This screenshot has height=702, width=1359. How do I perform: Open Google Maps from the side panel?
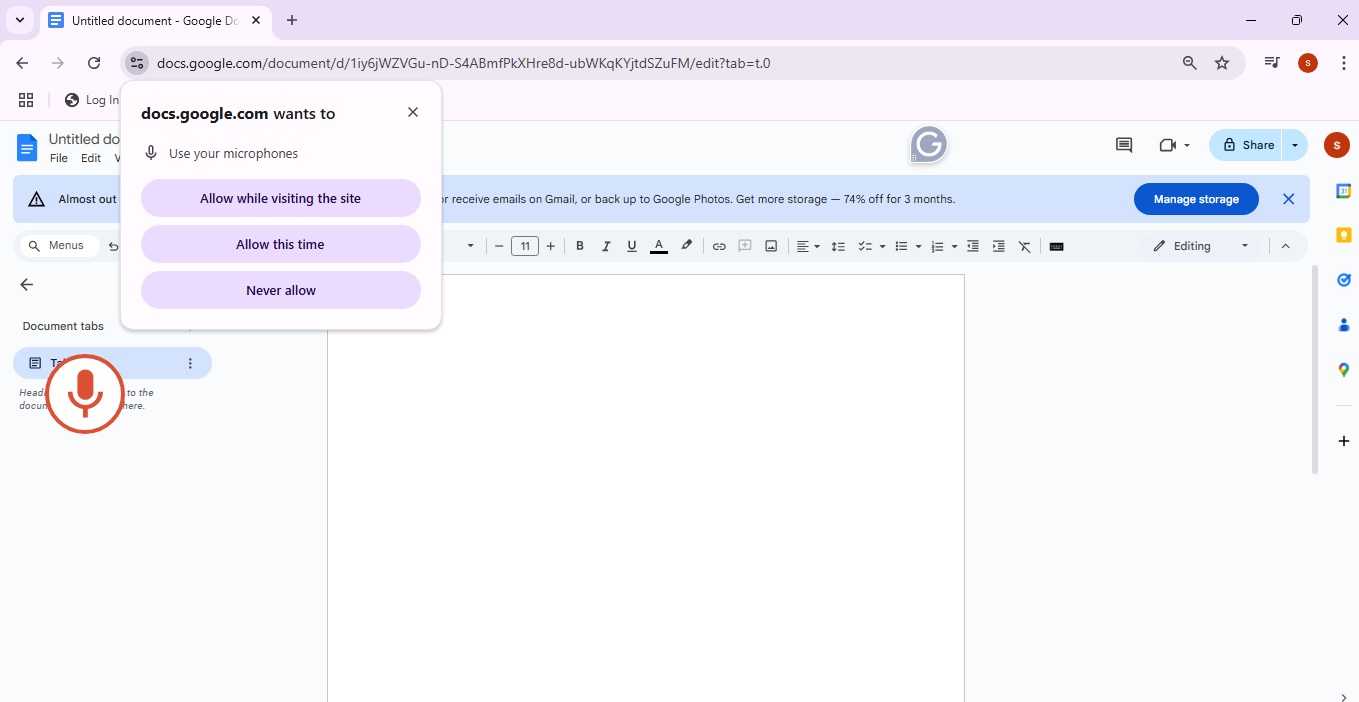coord(1344,370)
